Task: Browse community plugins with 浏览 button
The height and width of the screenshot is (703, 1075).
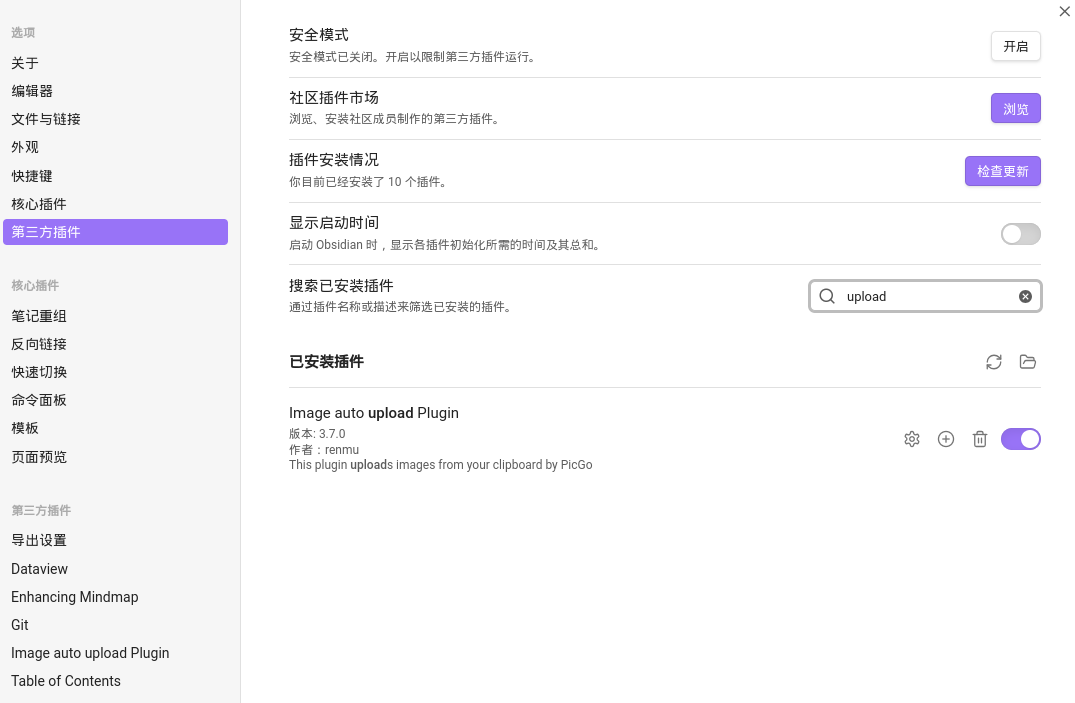Action: (1015, 109)
